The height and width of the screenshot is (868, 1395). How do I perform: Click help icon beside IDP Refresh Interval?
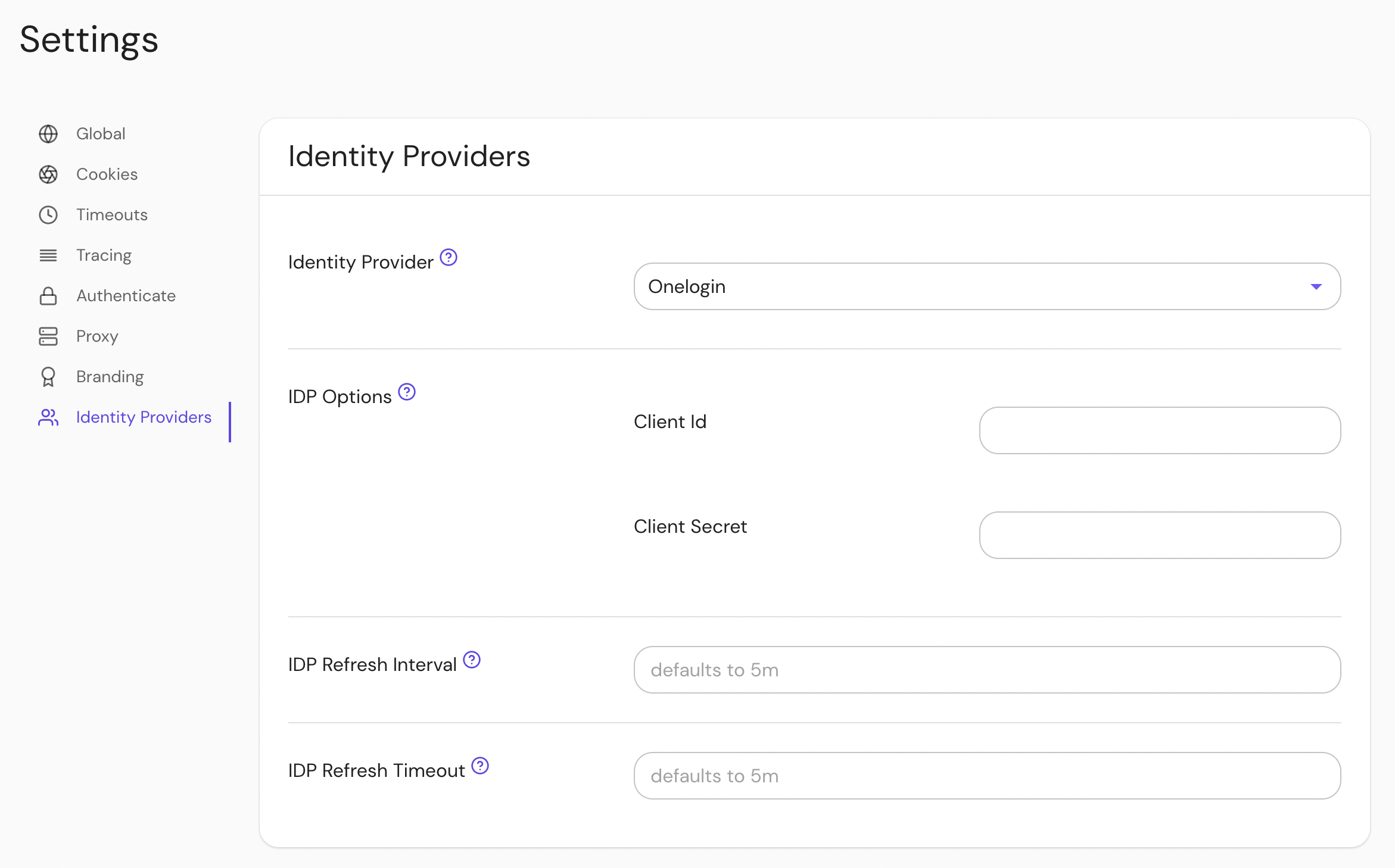tap(472, 660)
